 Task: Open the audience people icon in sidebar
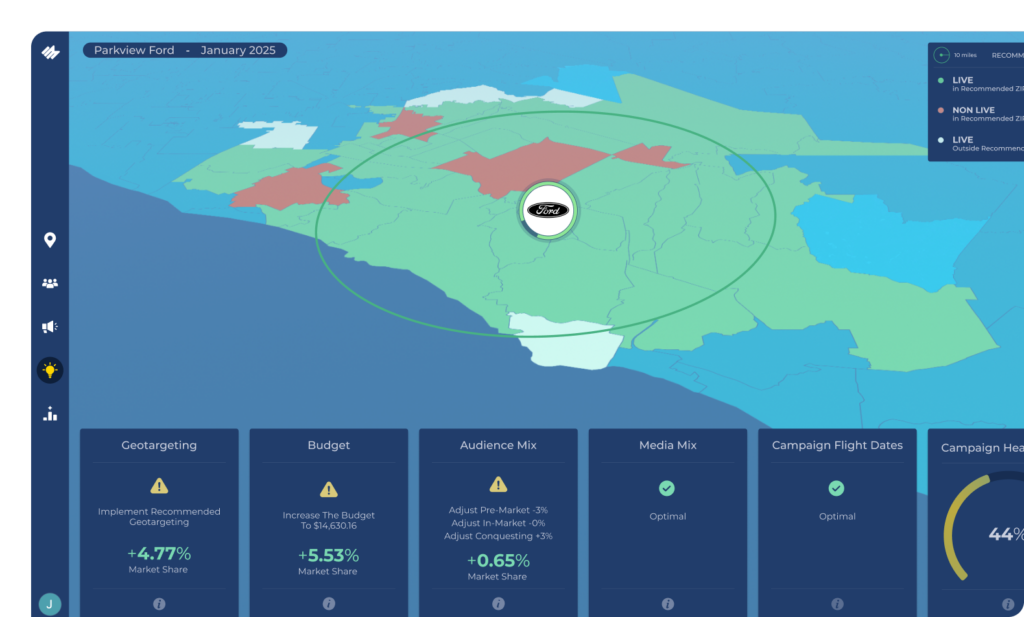pyautogui.click(x=50, y=283)
